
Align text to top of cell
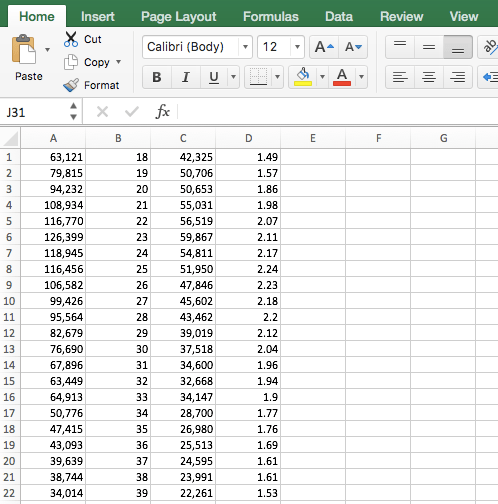coord(400,47)
